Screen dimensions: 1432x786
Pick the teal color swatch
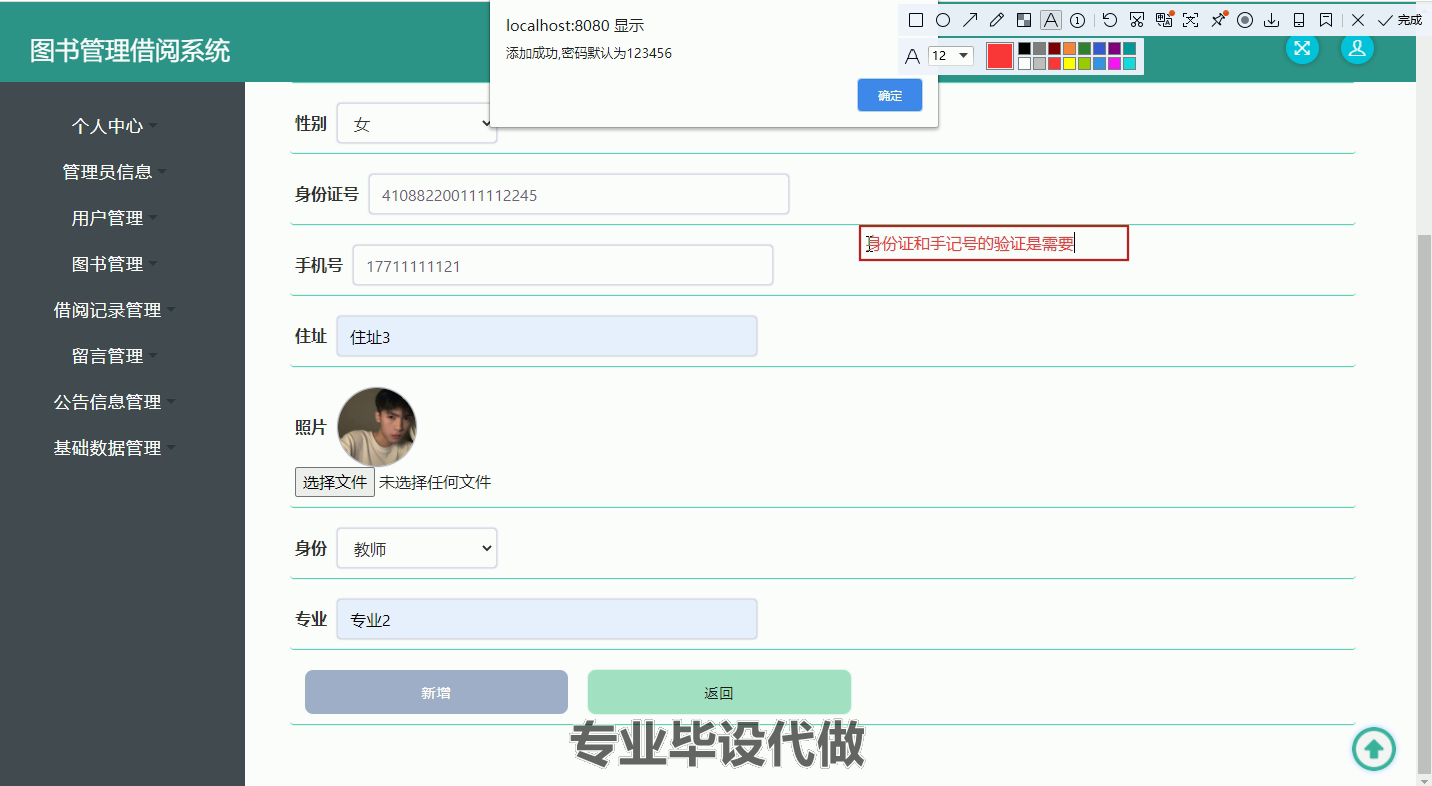pos(1129,48)
